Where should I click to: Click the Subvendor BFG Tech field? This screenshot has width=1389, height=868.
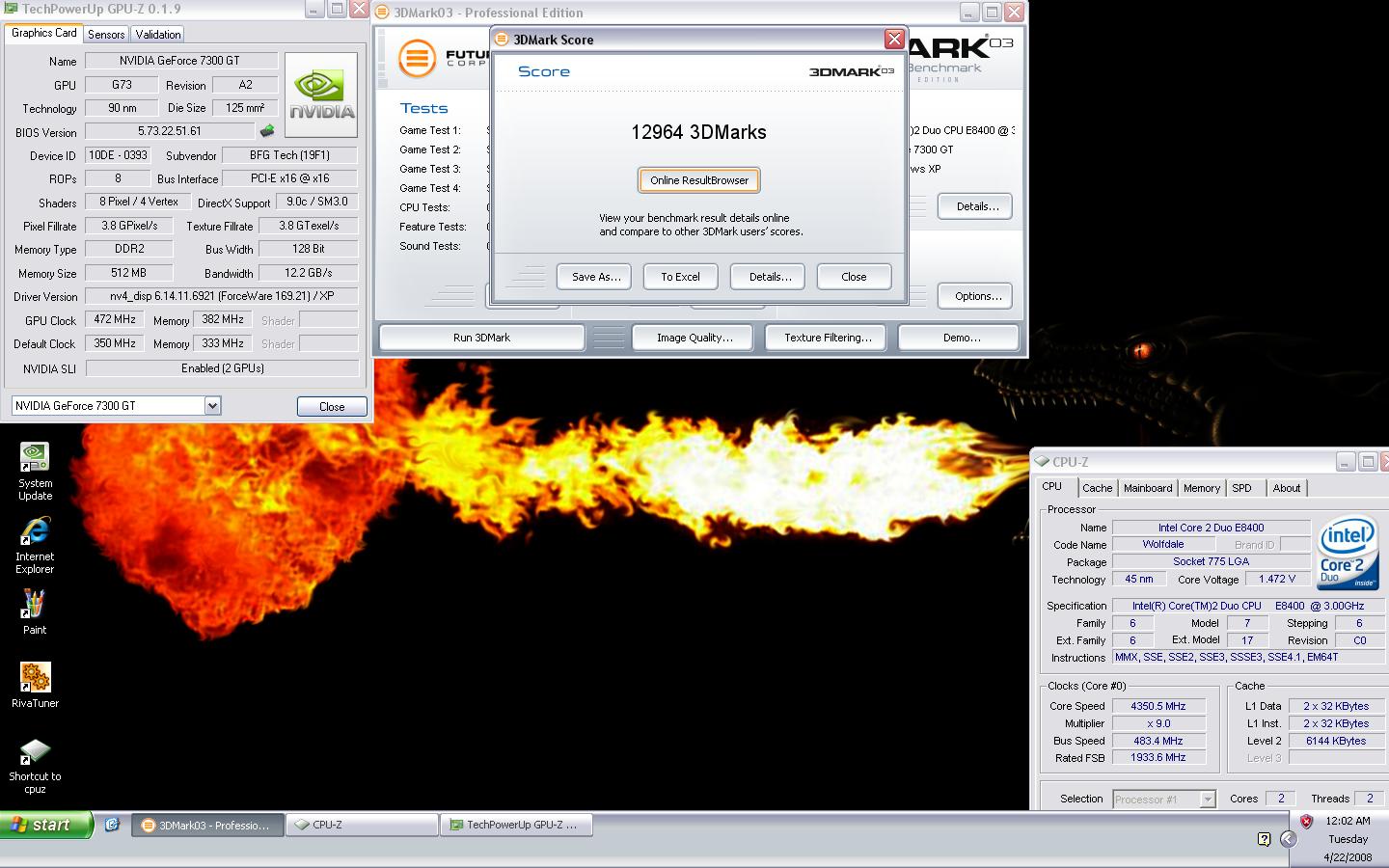(x=289, y=155)
